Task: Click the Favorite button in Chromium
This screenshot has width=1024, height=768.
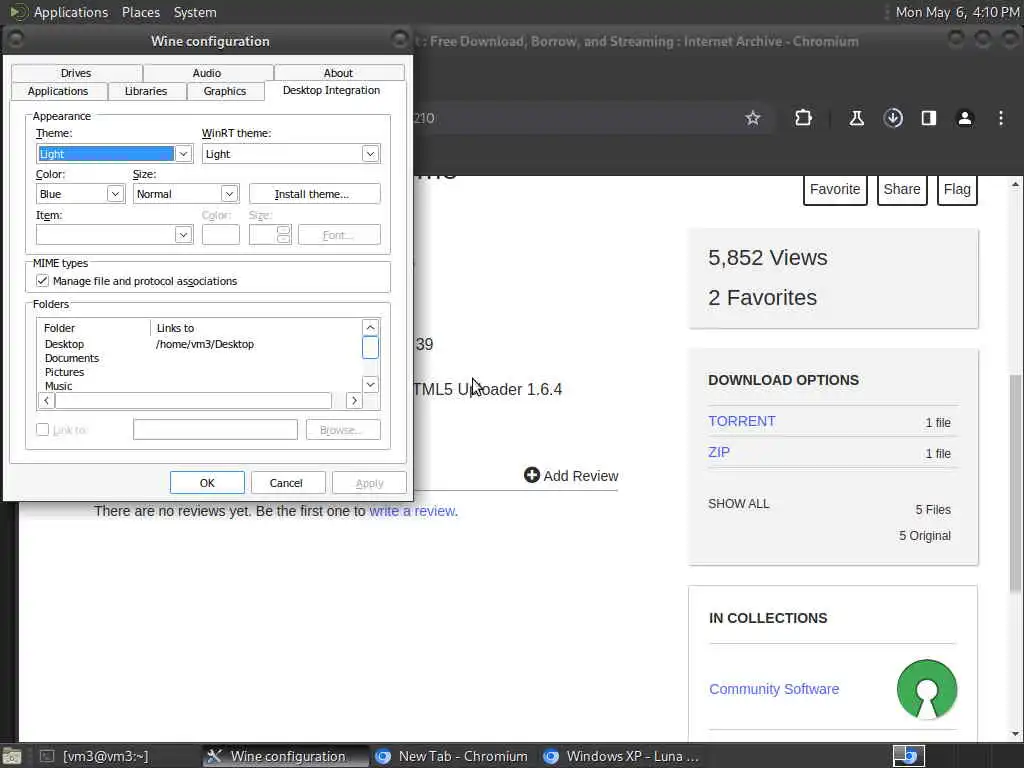Action: (835, 189)
